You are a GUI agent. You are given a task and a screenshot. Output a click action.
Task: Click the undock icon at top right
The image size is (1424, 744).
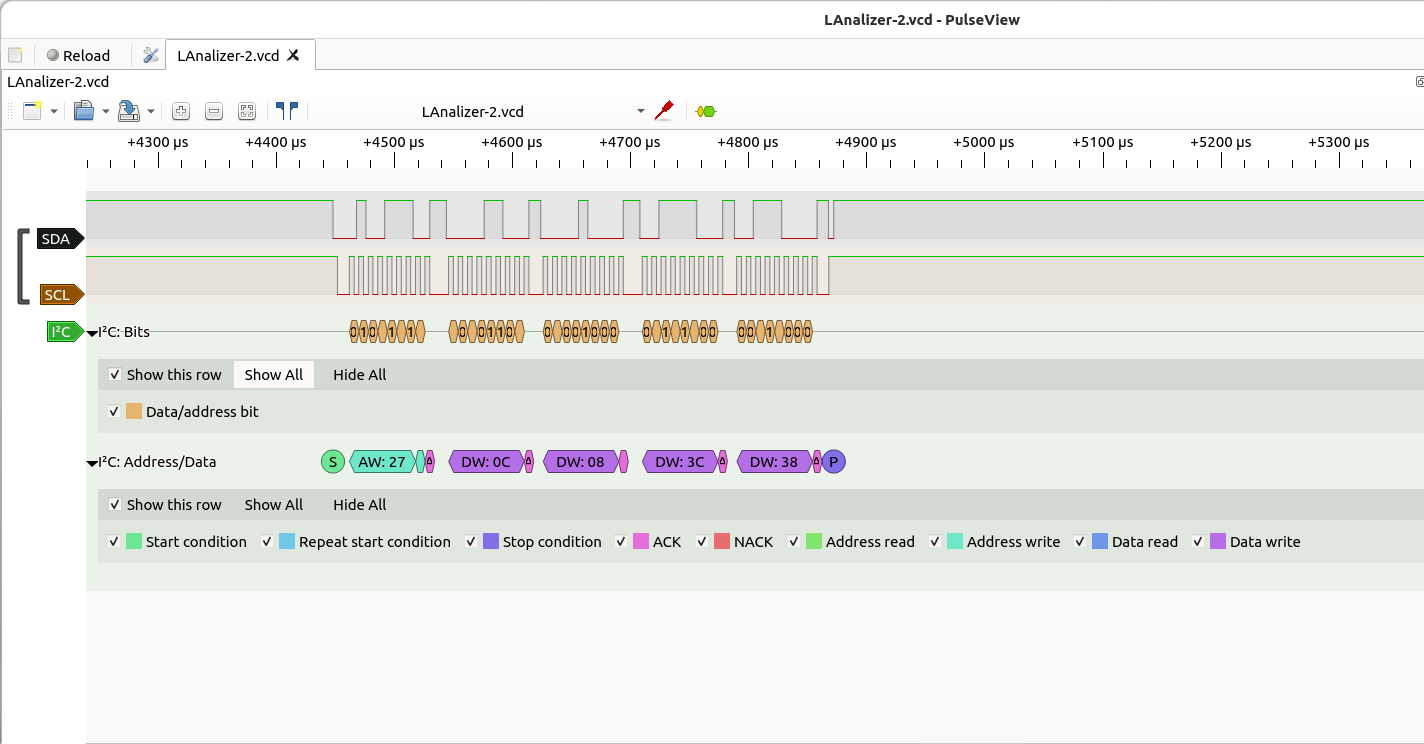click(x=1419, y=81)
